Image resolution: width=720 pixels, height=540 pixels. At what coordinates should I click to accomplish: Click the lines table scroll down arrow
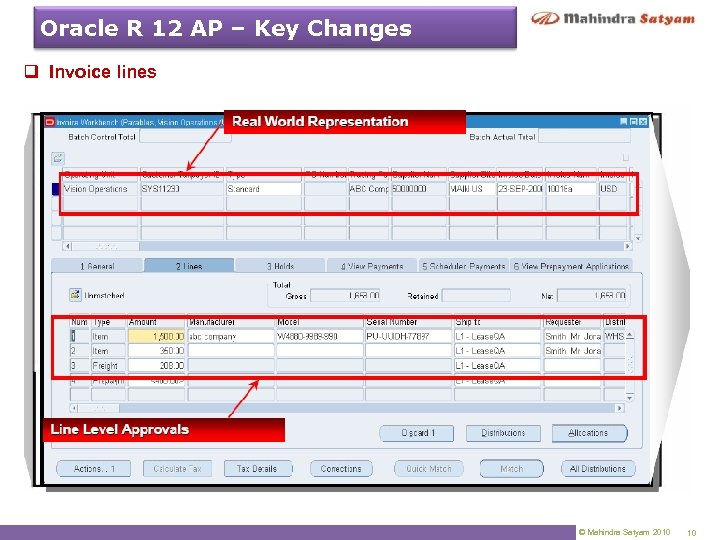630,396
